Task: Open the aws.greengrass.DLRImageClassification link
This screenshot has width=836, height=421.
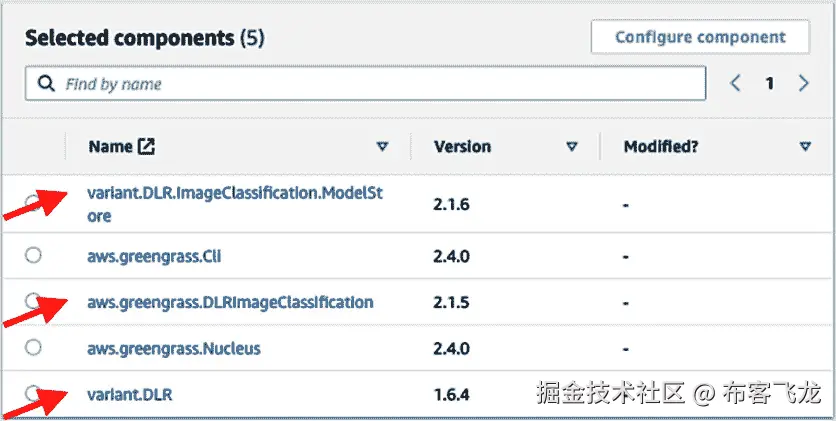Action: point(230,303)
